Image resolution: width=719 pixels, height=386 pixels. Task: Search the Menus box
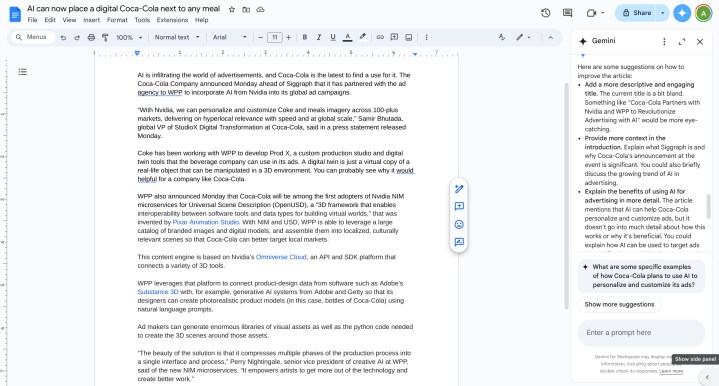point(32,37)
